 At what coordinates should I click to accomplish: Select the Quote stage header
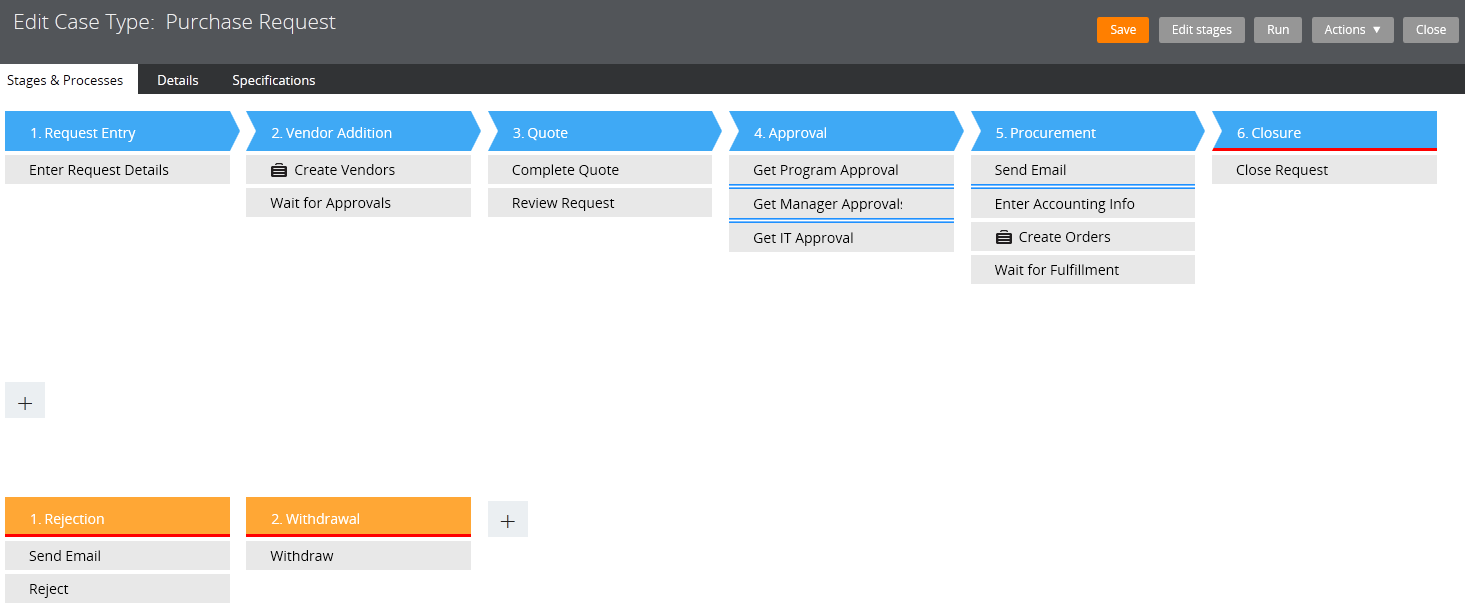[x=605, y=132]
